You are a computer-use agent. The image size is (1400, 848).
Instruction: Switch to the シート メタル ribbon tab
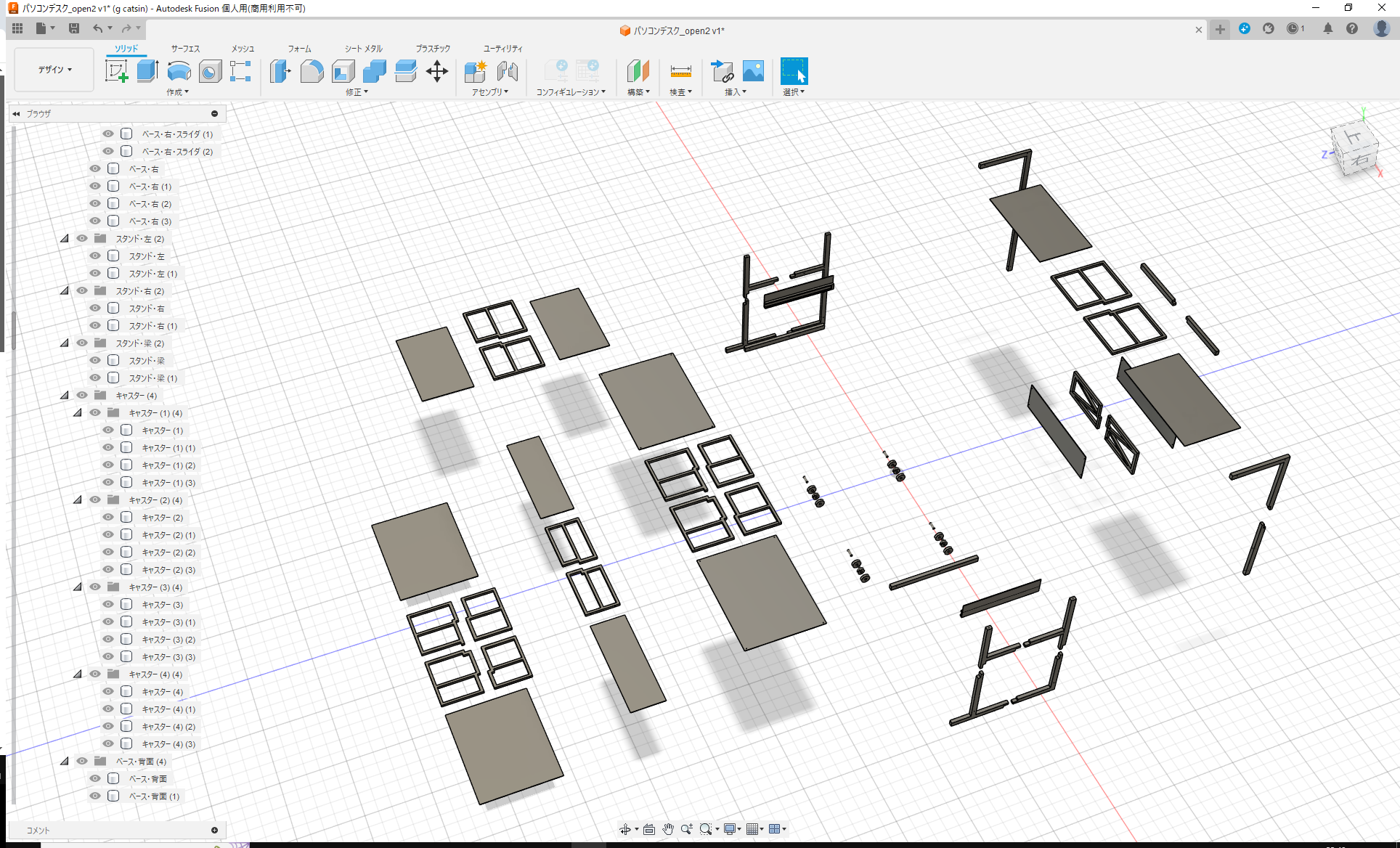[x=362, y=49]
